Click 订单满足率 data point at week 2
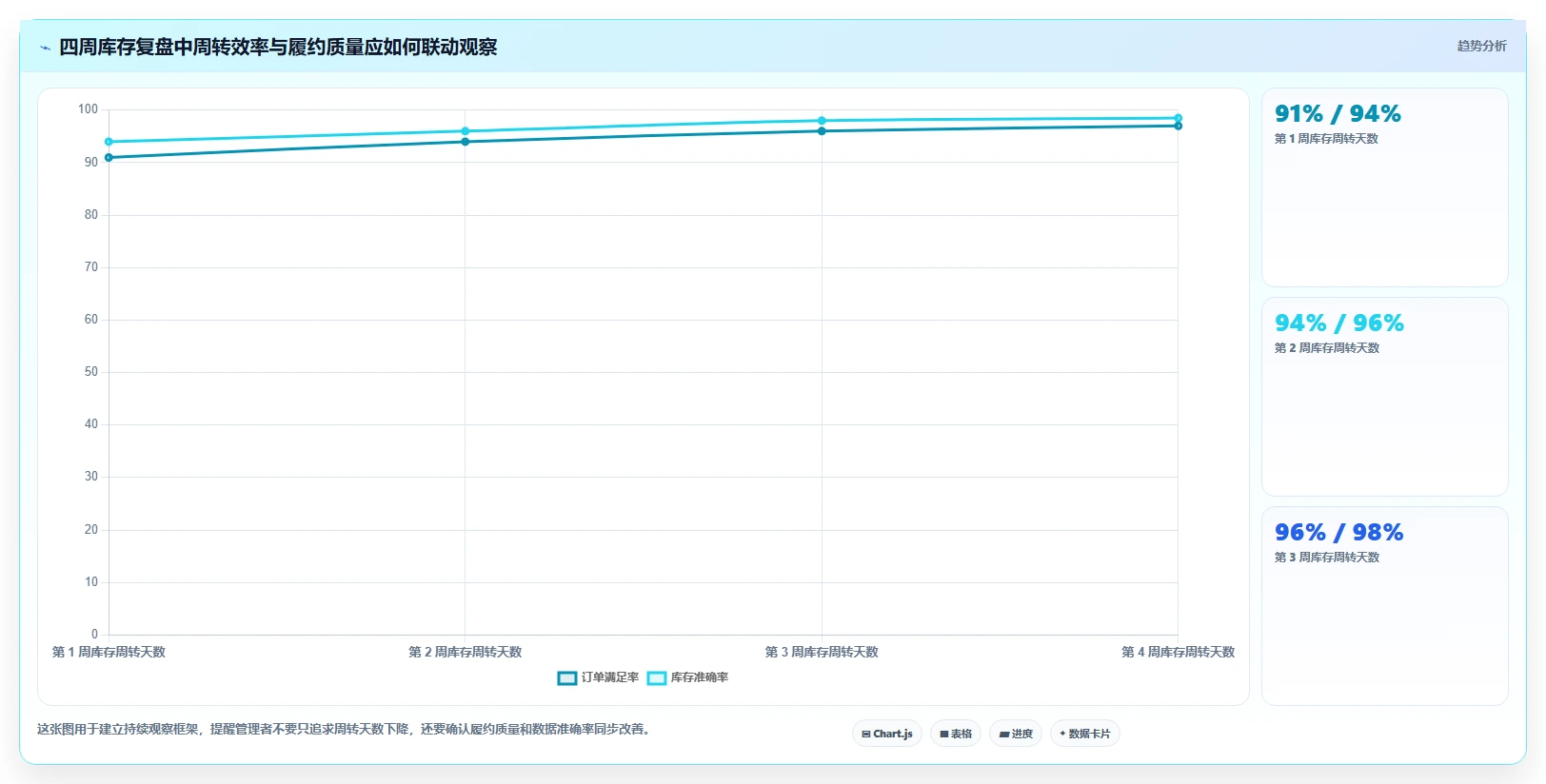 pos(466,142)
